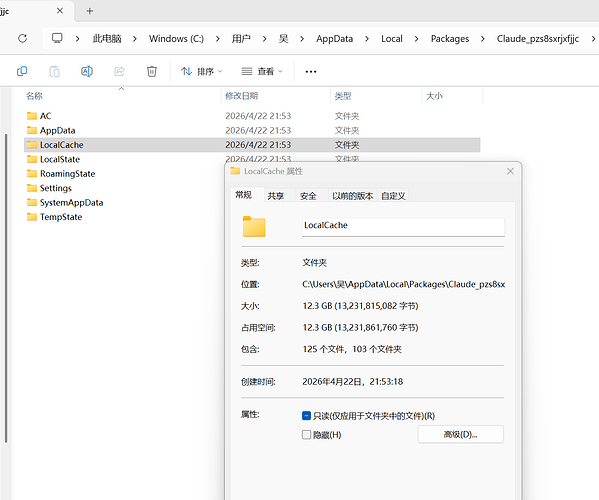The width and height of the screenshot is (599, 500).
Task: Open the sort (排序) dropdown
Action: pyautogui.click(x=202, y=71)
